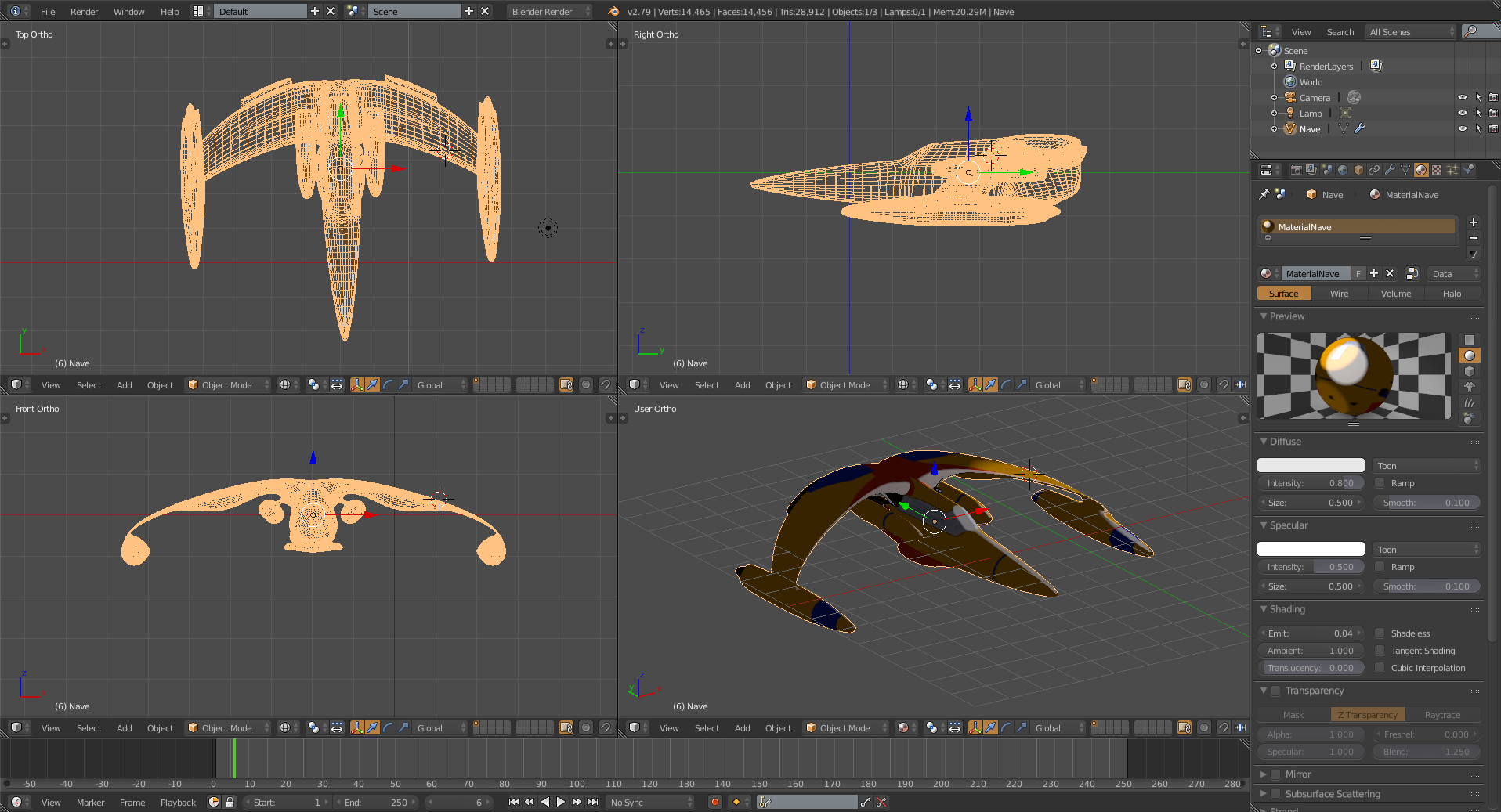Screen dimensions: 1501x812
Task: Click the Specular color swatch
Action: pyautogui.click(x=1311, y=549)
